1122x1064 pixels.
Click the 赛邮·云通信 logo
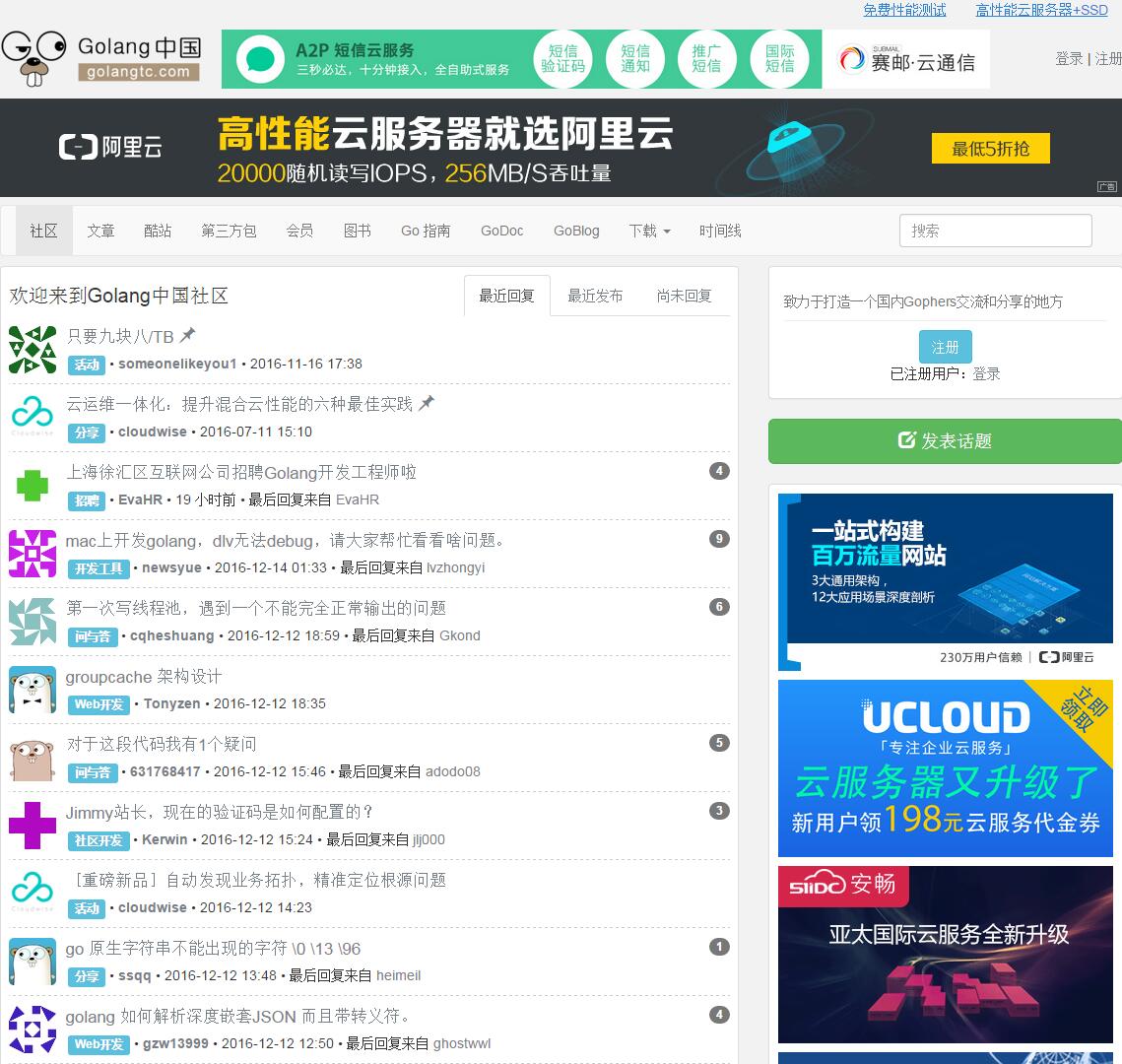[x=906, y=60]
